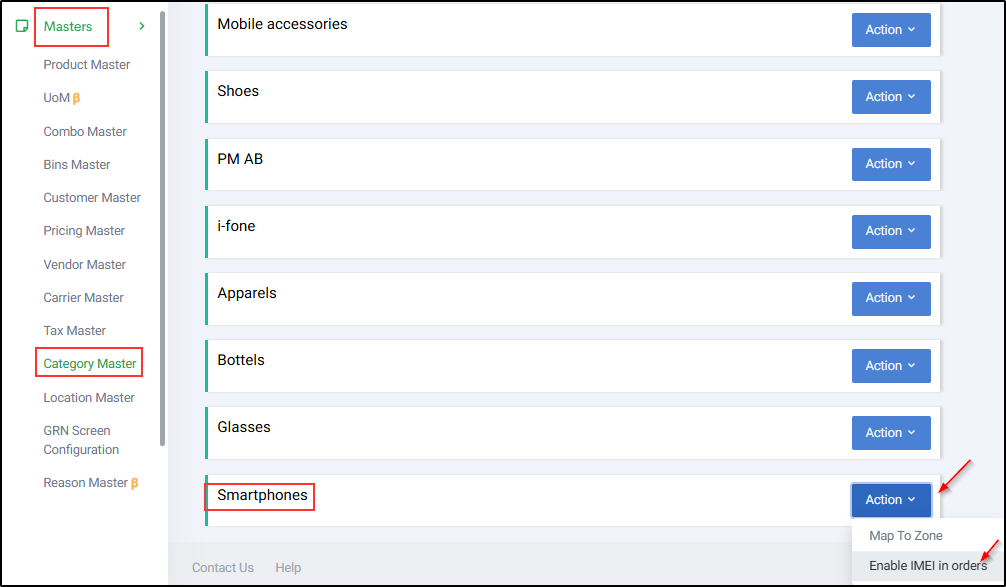The width and height of the screenshot is (1006, 587).
Task: Open GRN Screen Configuration in sidebar
Action: (x=81, y=440)
